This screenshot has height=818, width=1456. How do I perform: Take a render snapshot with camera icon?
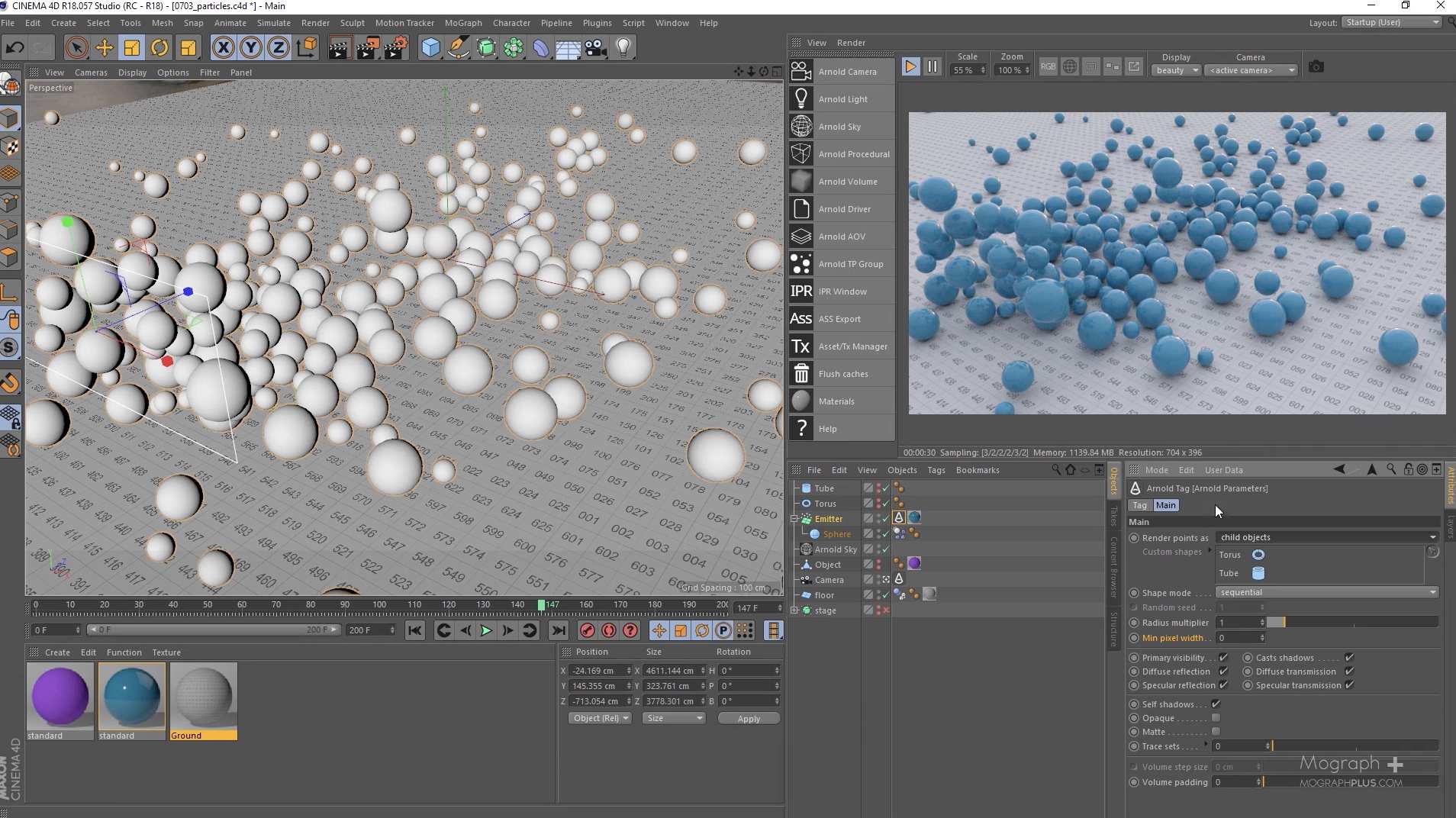point(1316,67)
